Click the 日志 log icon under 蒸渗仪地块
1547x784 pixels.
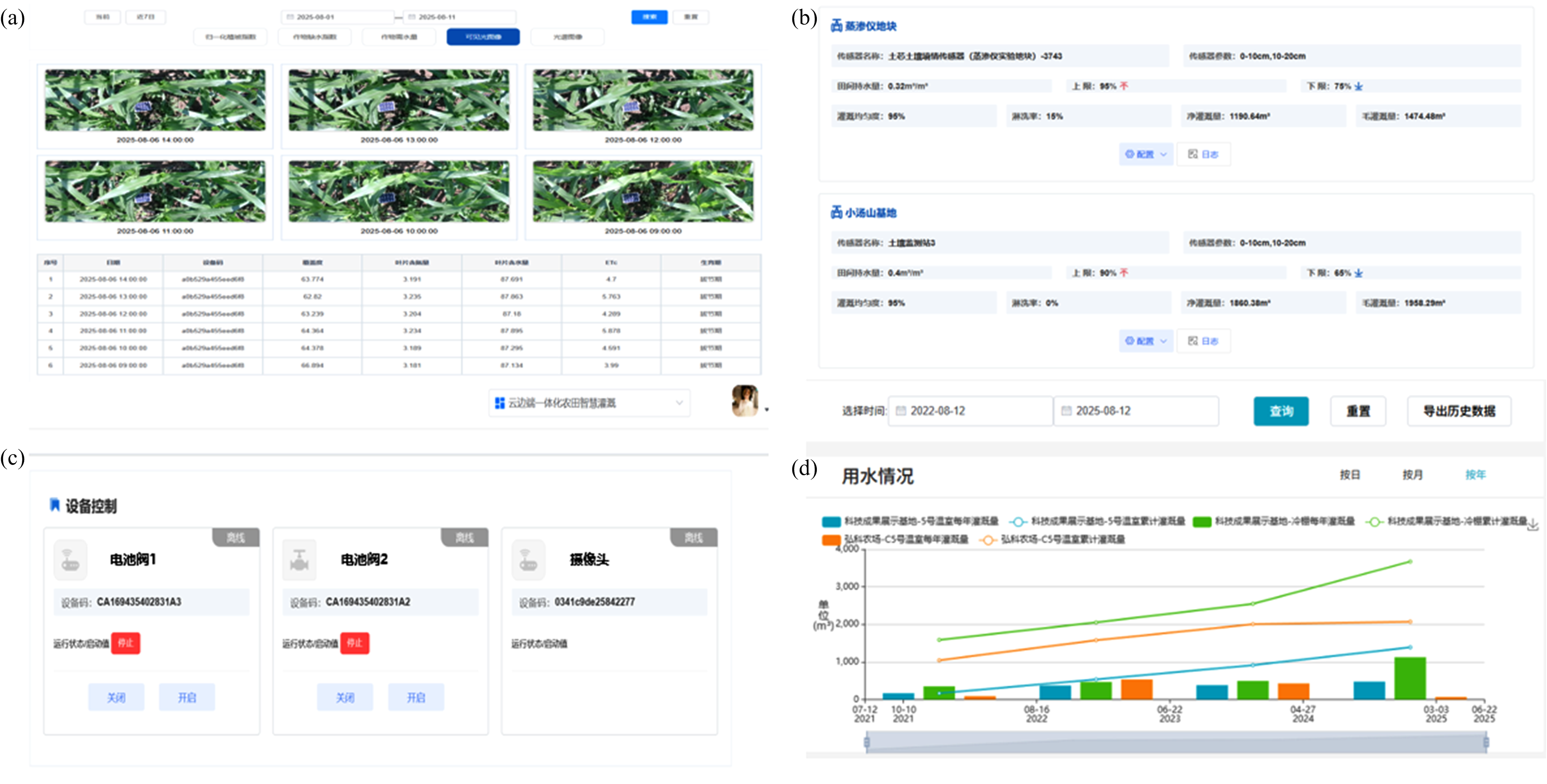coord(1193,154)
